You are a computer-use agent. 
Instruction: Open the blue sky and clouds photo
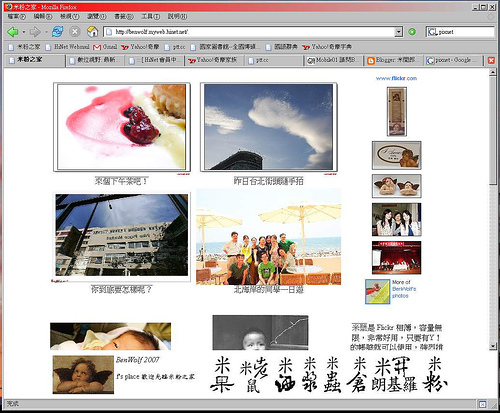tap(268, 127)
